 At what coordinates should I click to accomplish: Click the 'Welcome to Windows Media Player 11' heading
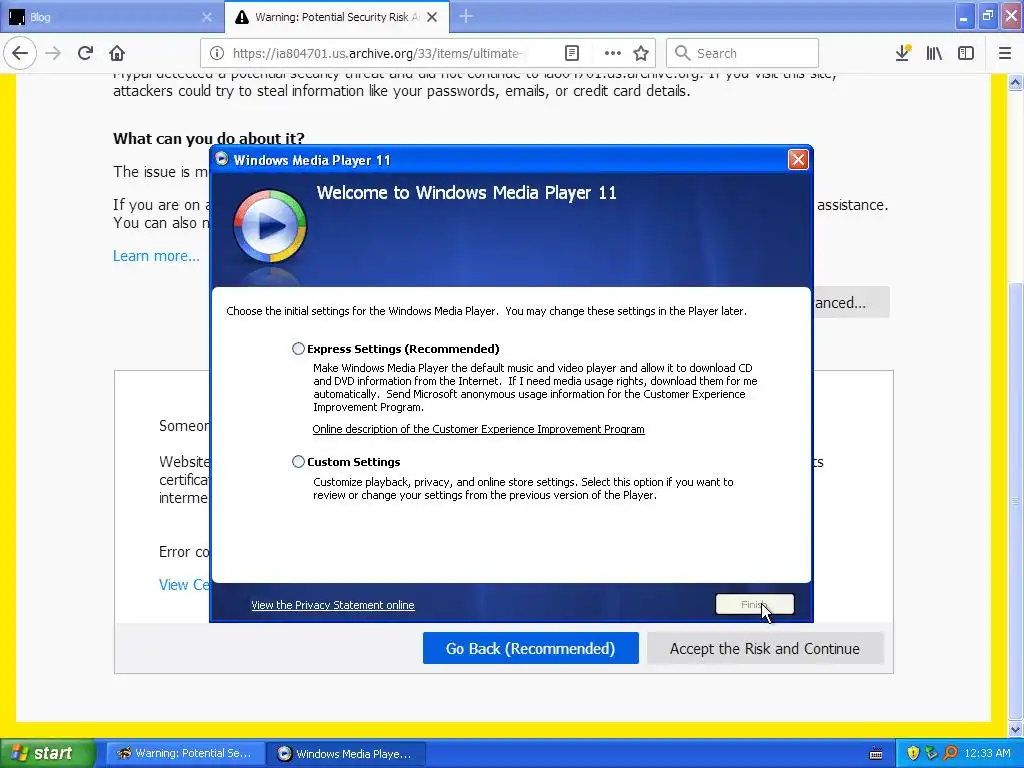(x=466, y=193)
